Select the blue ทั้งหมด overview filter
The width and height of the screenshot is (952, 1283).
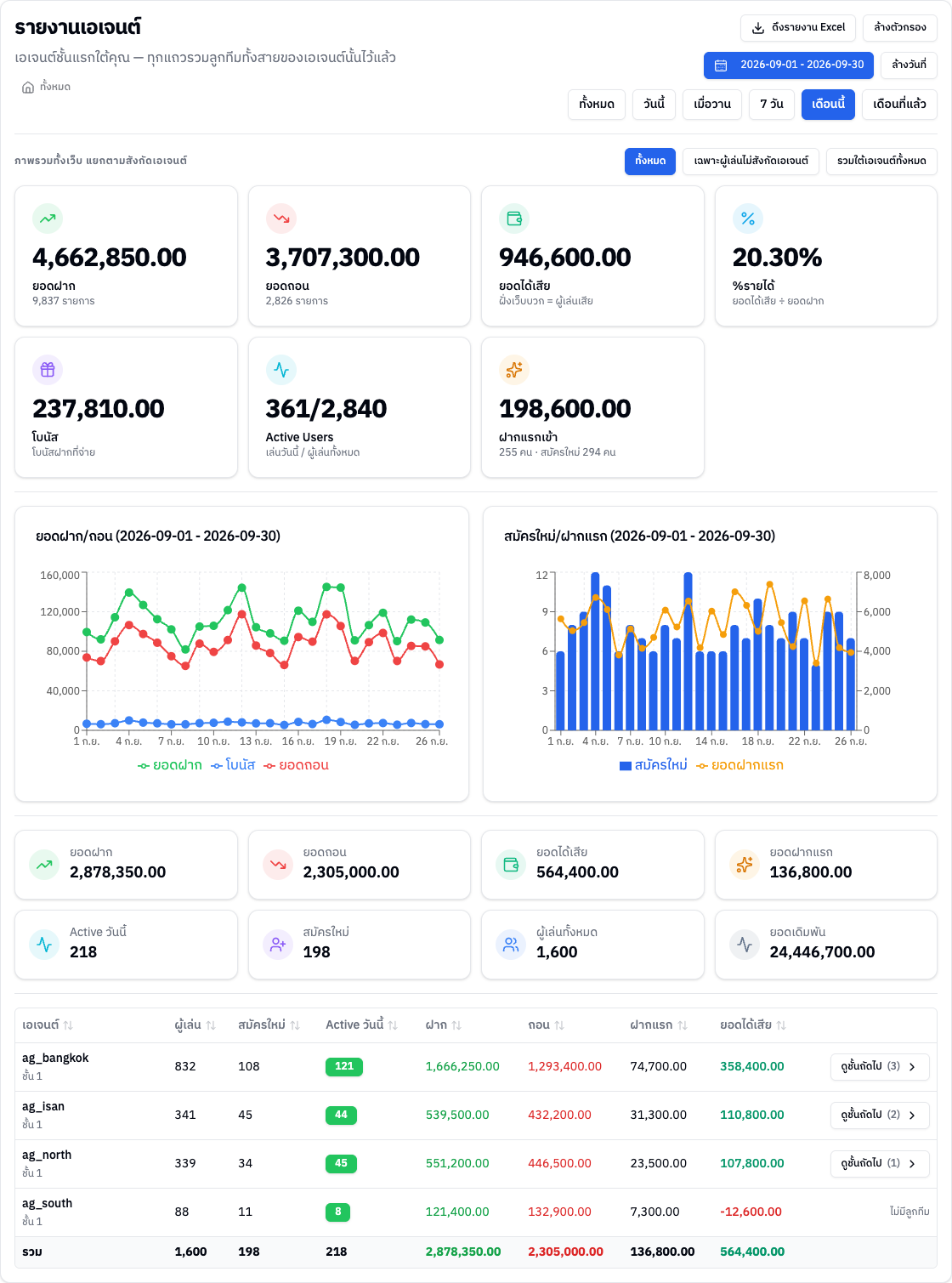[650, 162]
